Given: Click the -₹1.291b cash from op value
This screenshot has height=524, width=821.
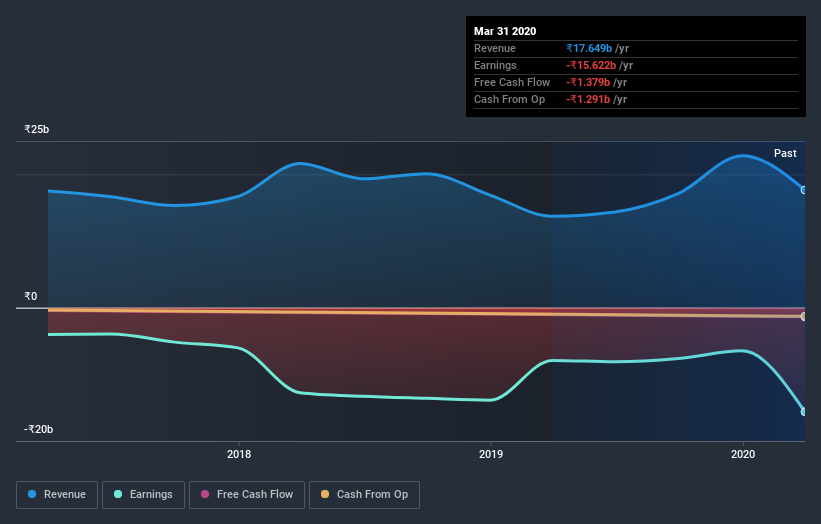Looking at the screenshot, I should click(x=588, y=99).
